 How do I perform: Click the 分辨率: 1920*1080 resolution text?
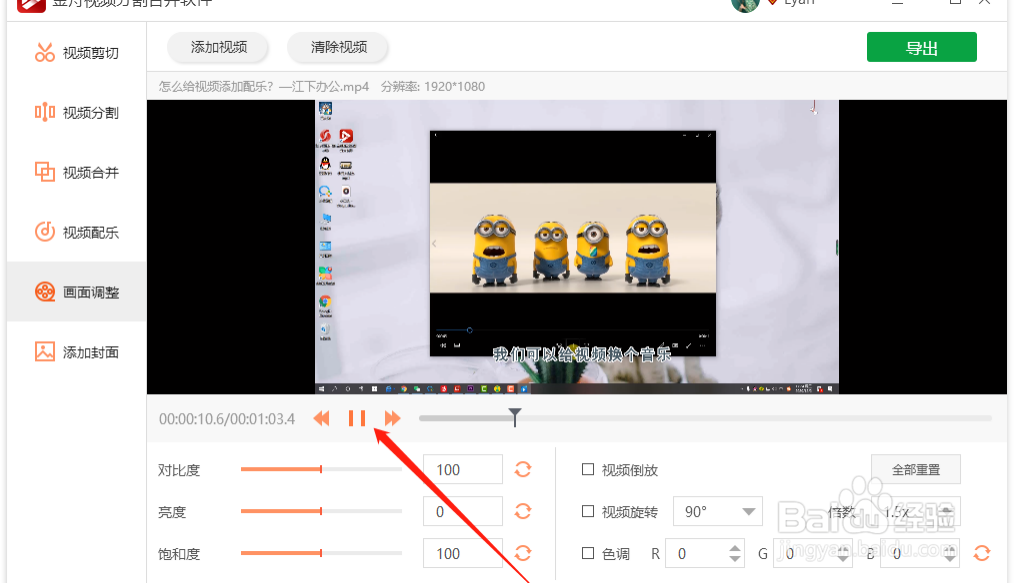pyautogui.click(x=433, y=87)
